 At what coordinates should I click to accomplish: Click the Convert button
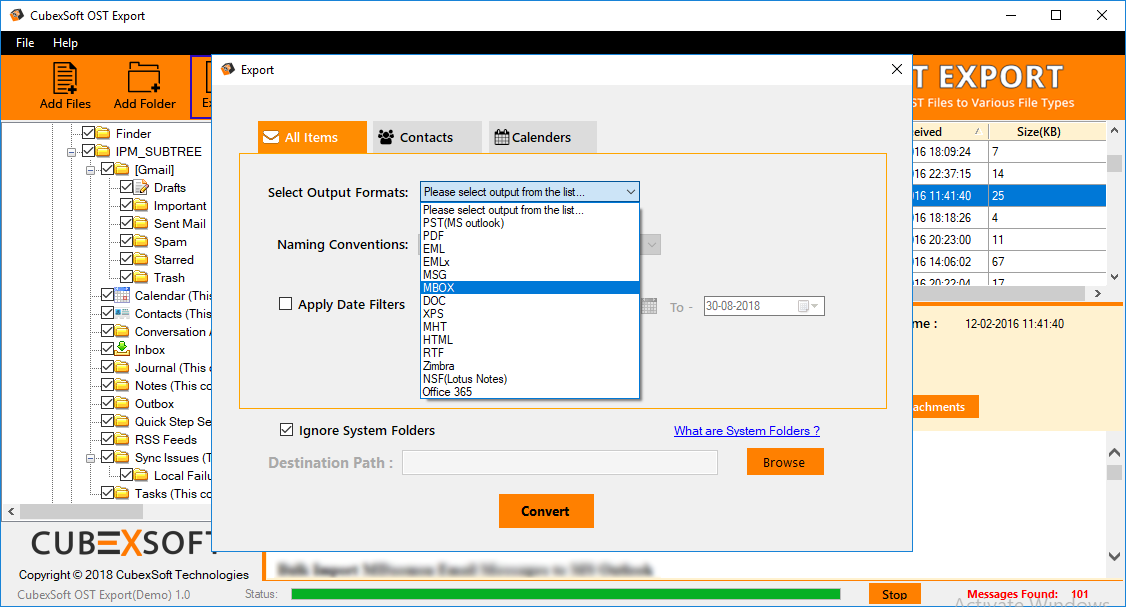click(x=546, y=511)
